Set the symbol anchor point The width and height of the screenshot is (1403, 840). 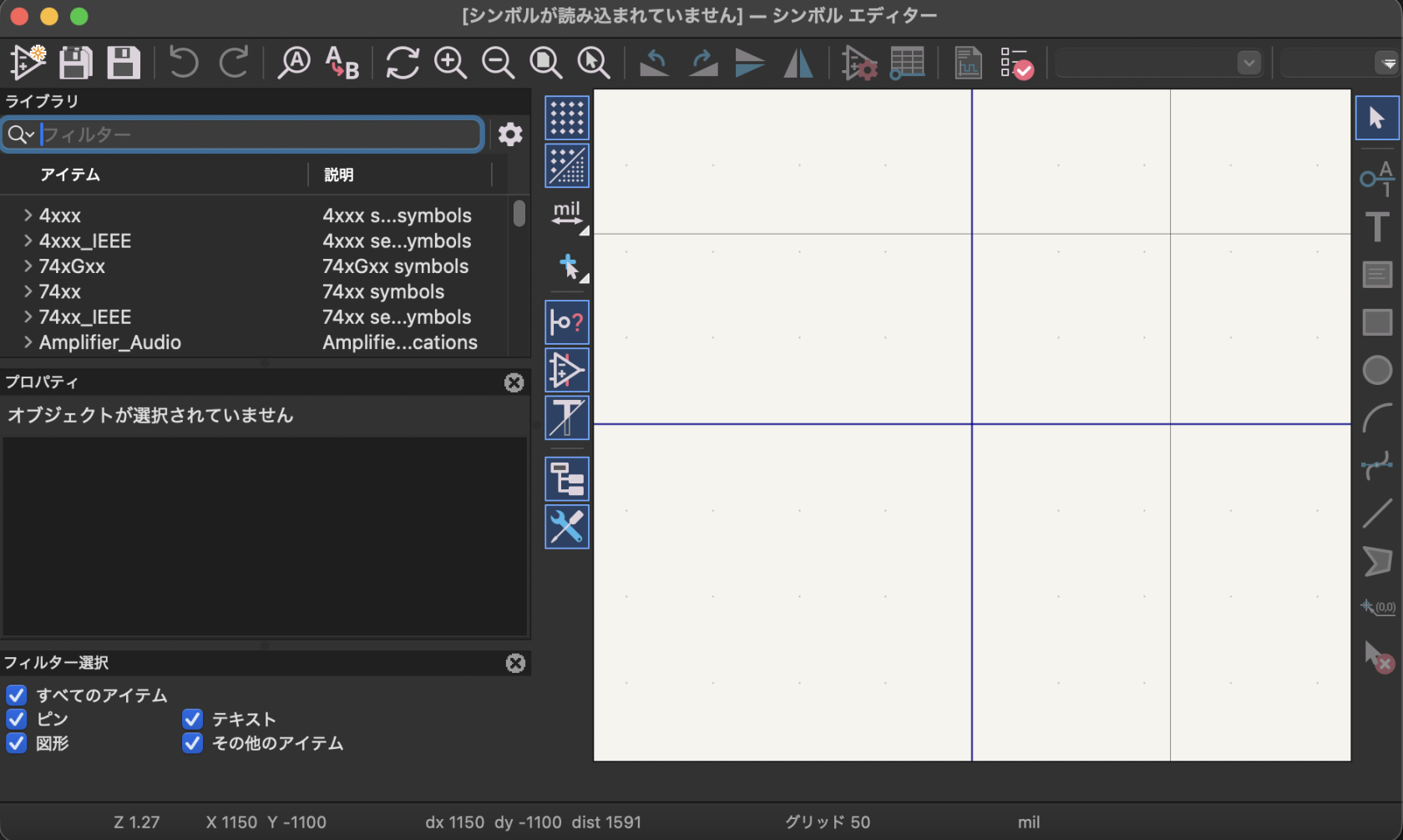point(1377,607)
